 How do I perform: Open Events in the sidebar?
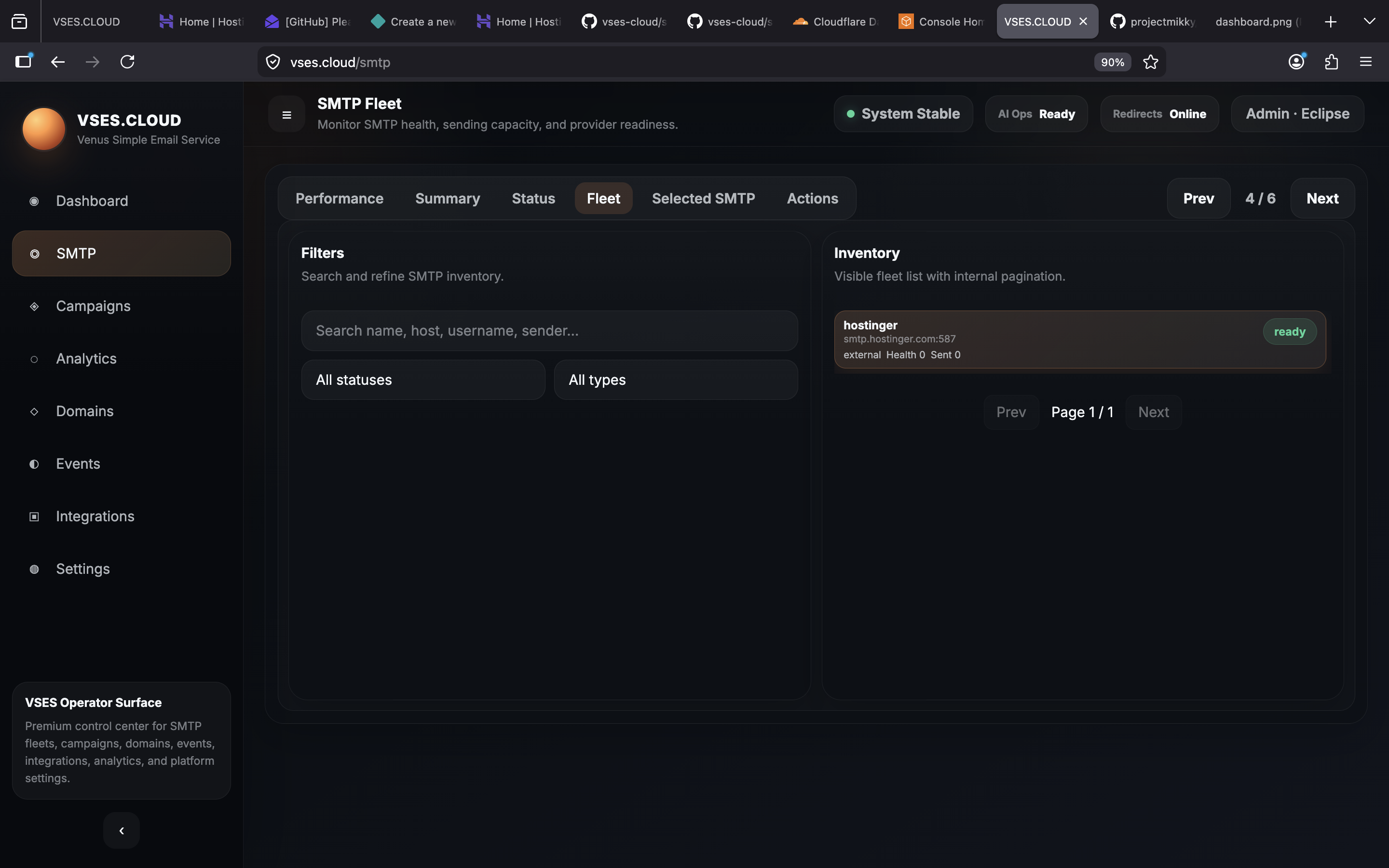pyautogui.click(x=121, y=464)
